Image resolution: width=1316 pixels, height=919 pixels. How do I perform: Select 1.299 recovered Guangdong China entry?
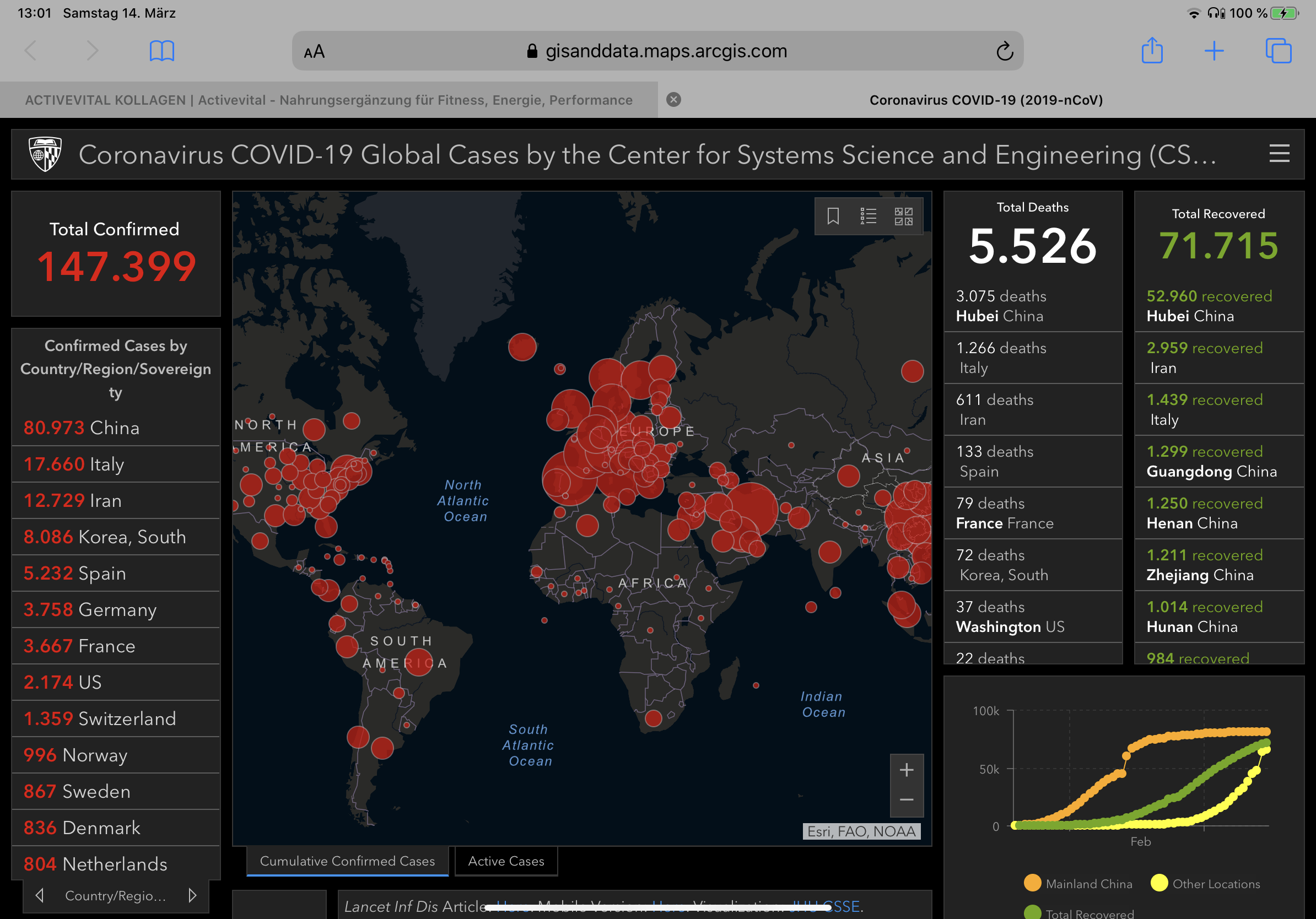(1219, 461)
